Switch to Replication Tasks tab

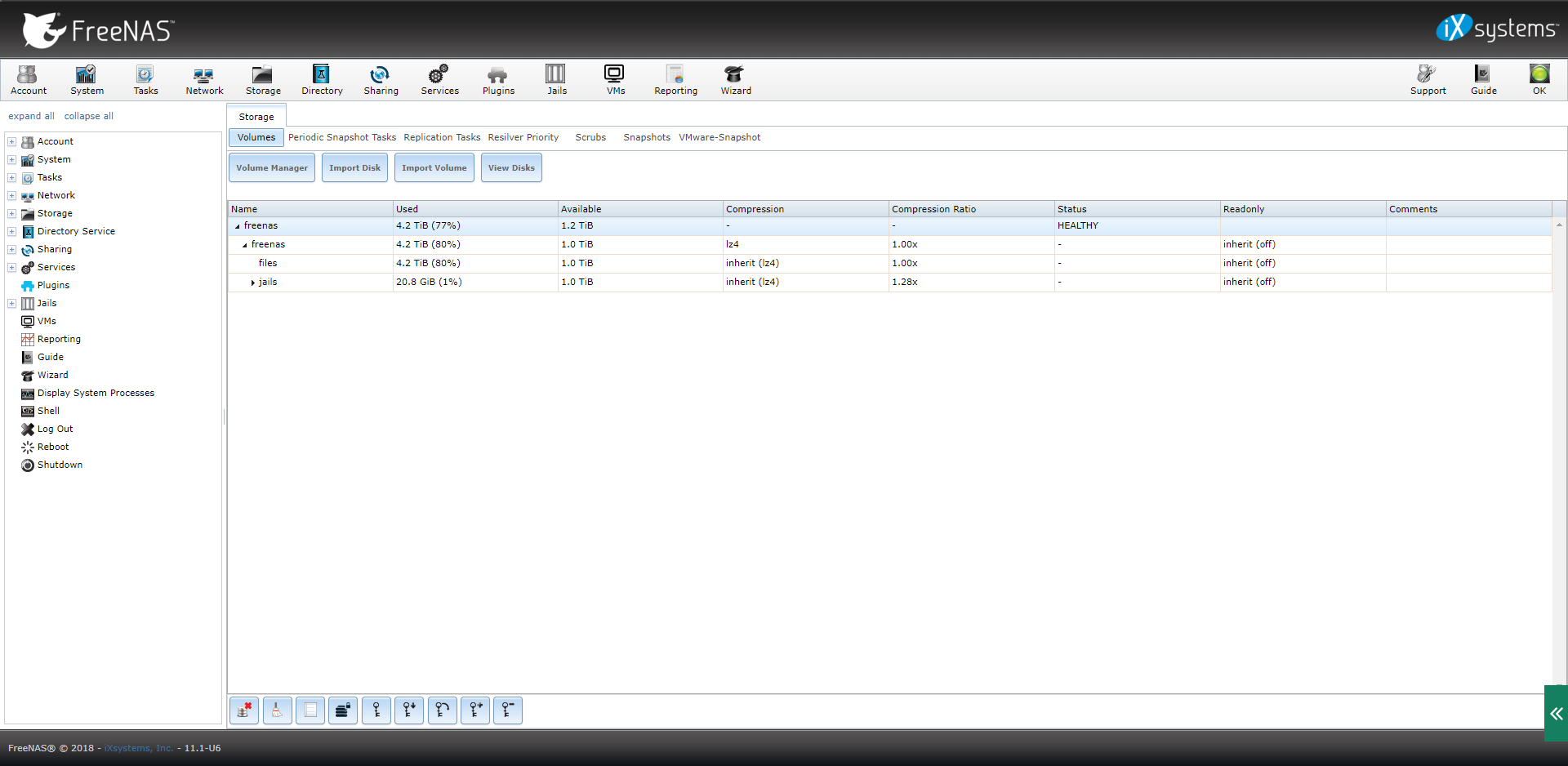click(442, 137)
